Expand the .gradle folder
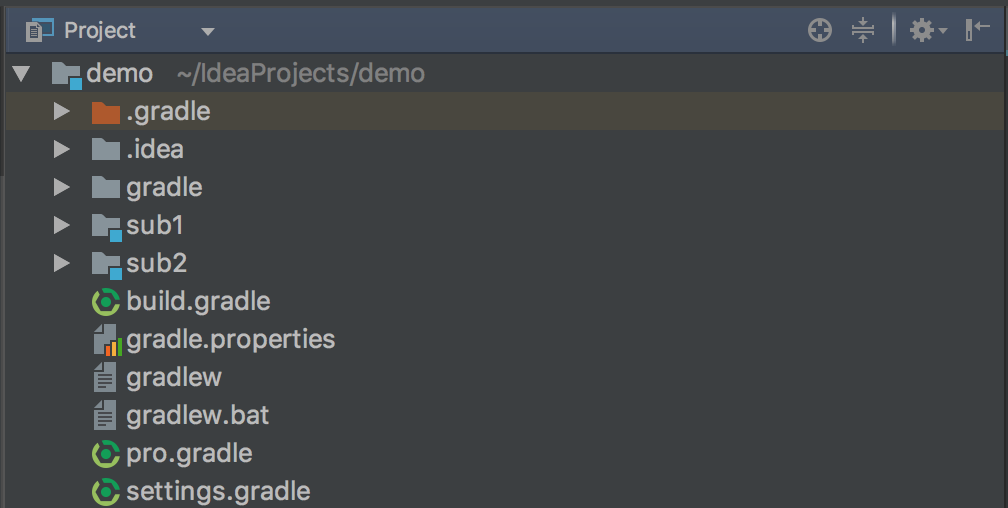Screen dimensions: 1008x508 click(62, 111)
